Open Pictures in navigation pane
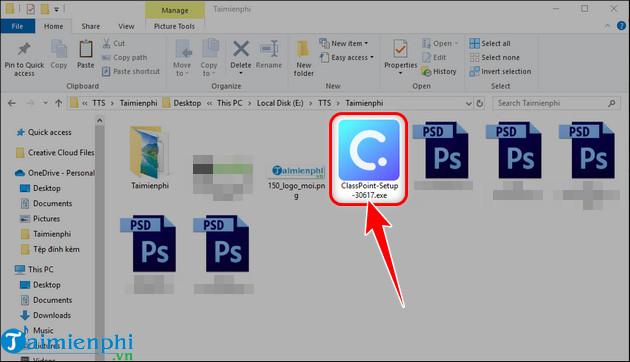Viewport: 630px width, 362px height. pyautogui.click(x=40, y=219)
